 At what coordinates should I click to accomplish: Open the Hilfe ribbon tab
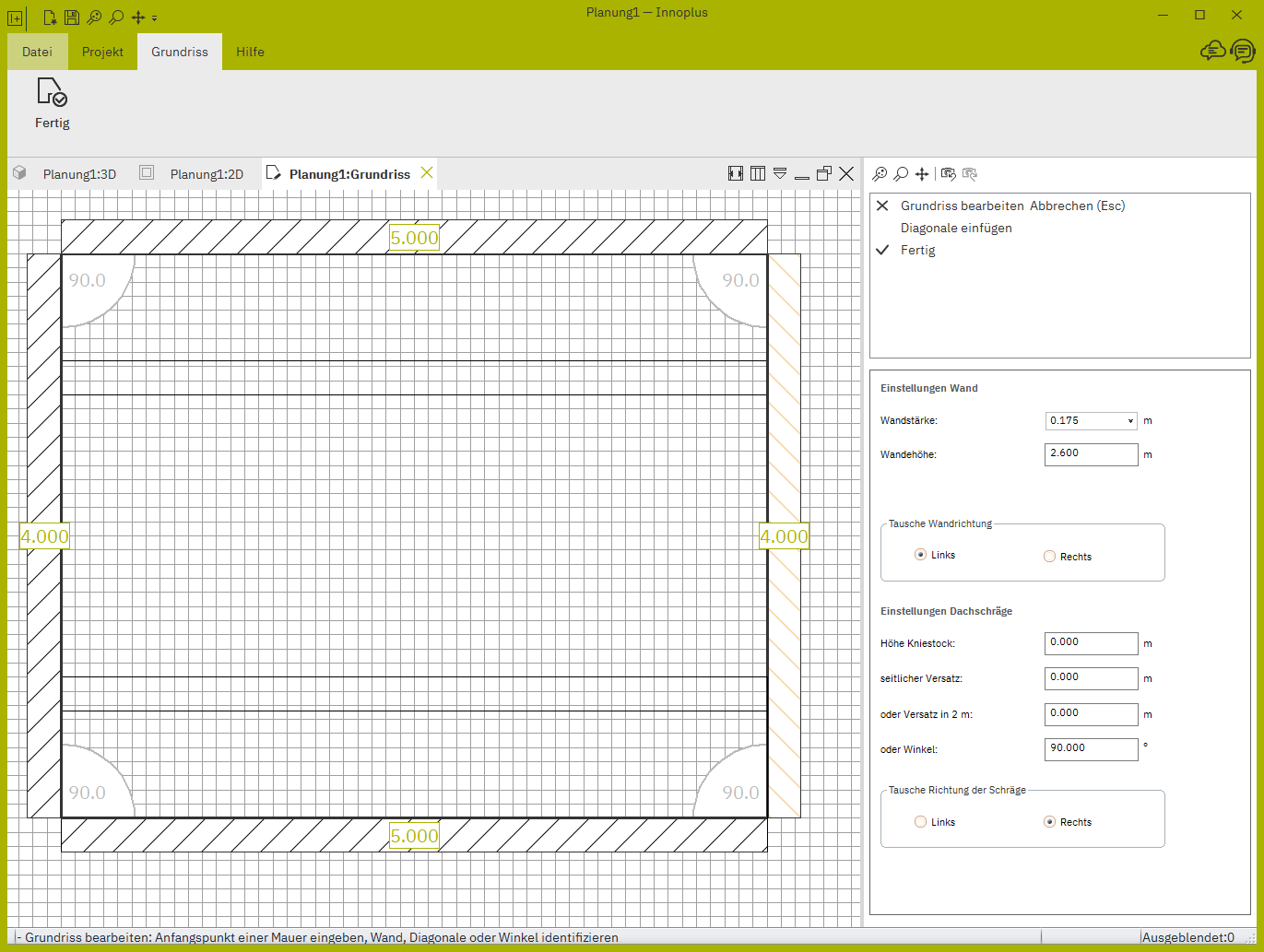click(250, 52)
